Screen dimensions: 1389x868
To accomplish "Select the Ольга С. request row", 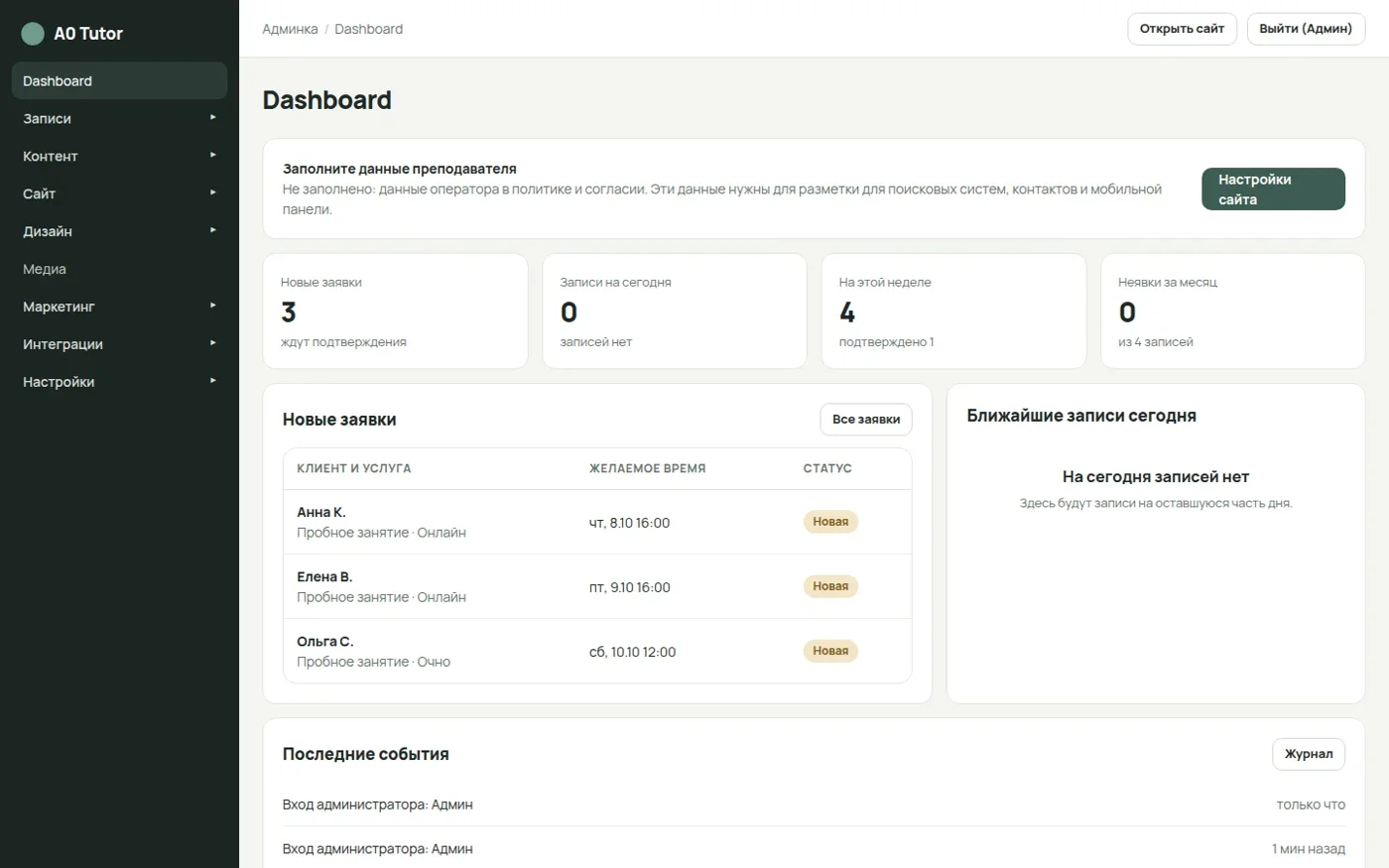I will 597,651.
